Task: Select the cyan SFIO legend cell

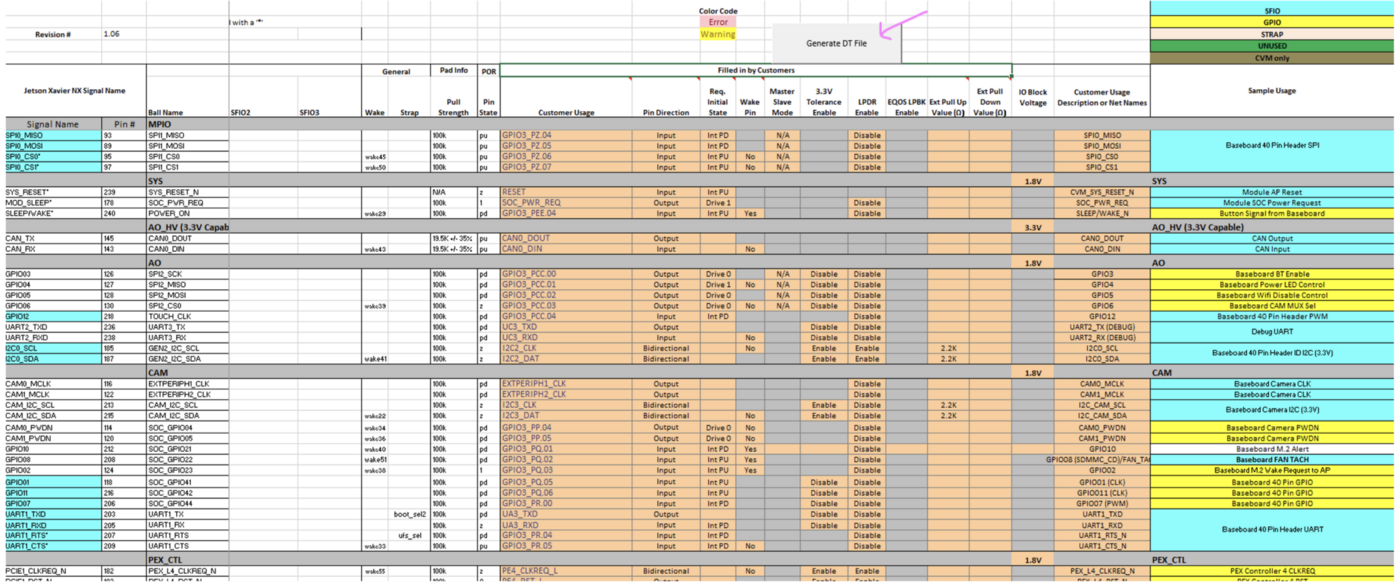Action: pos(1271,11)
